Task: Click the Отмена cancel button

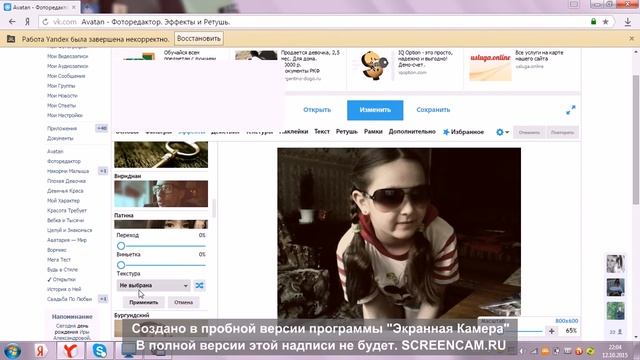Action: tap(183, 302)
